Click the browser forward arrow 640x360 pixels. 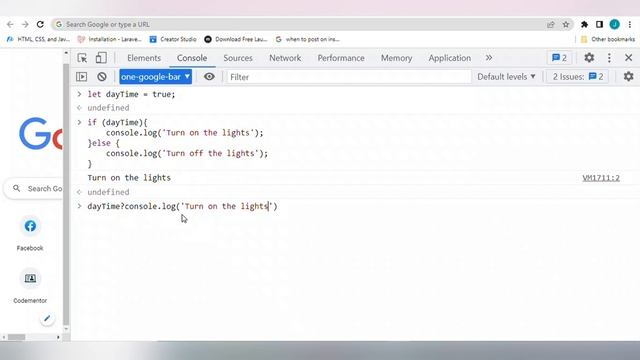(25, 24)
